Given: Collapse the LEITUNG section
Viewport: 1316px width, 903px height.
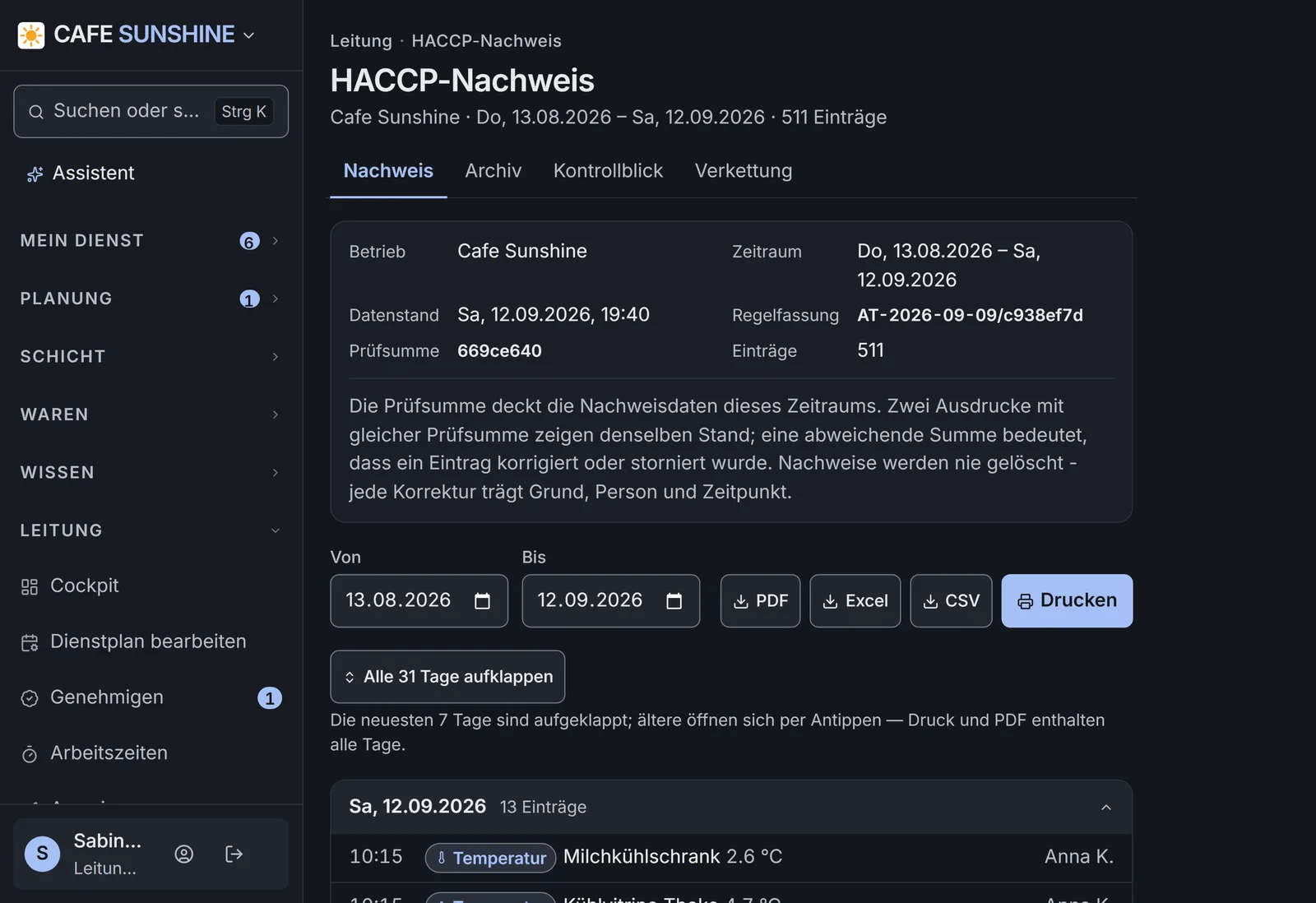Looking at the screenshot, I should point(151,530).
